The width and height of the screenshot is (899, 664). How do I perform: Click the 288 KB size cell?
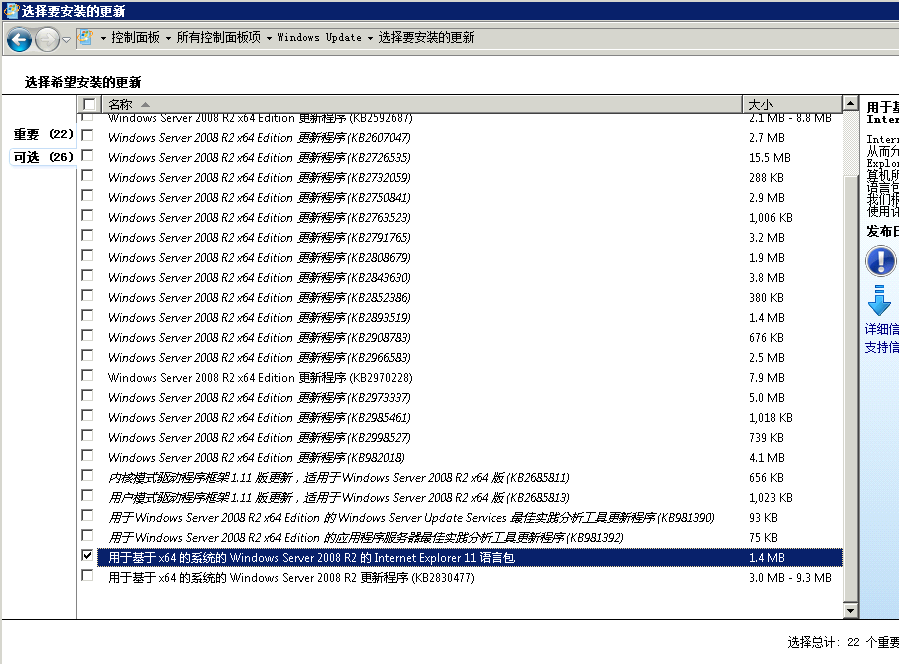(x=766, y=178)
